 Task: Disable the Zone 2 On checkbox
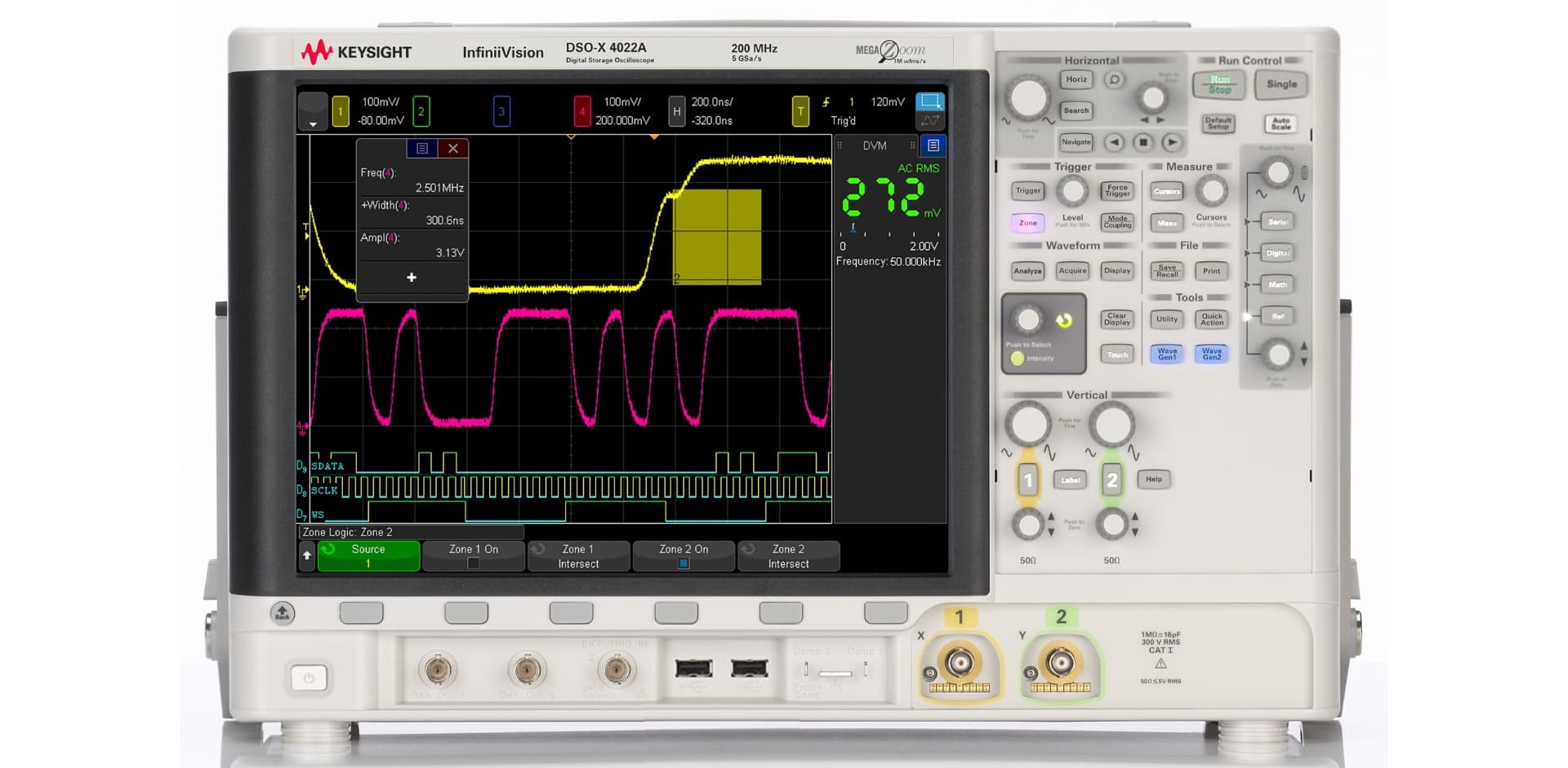[684, 563]
